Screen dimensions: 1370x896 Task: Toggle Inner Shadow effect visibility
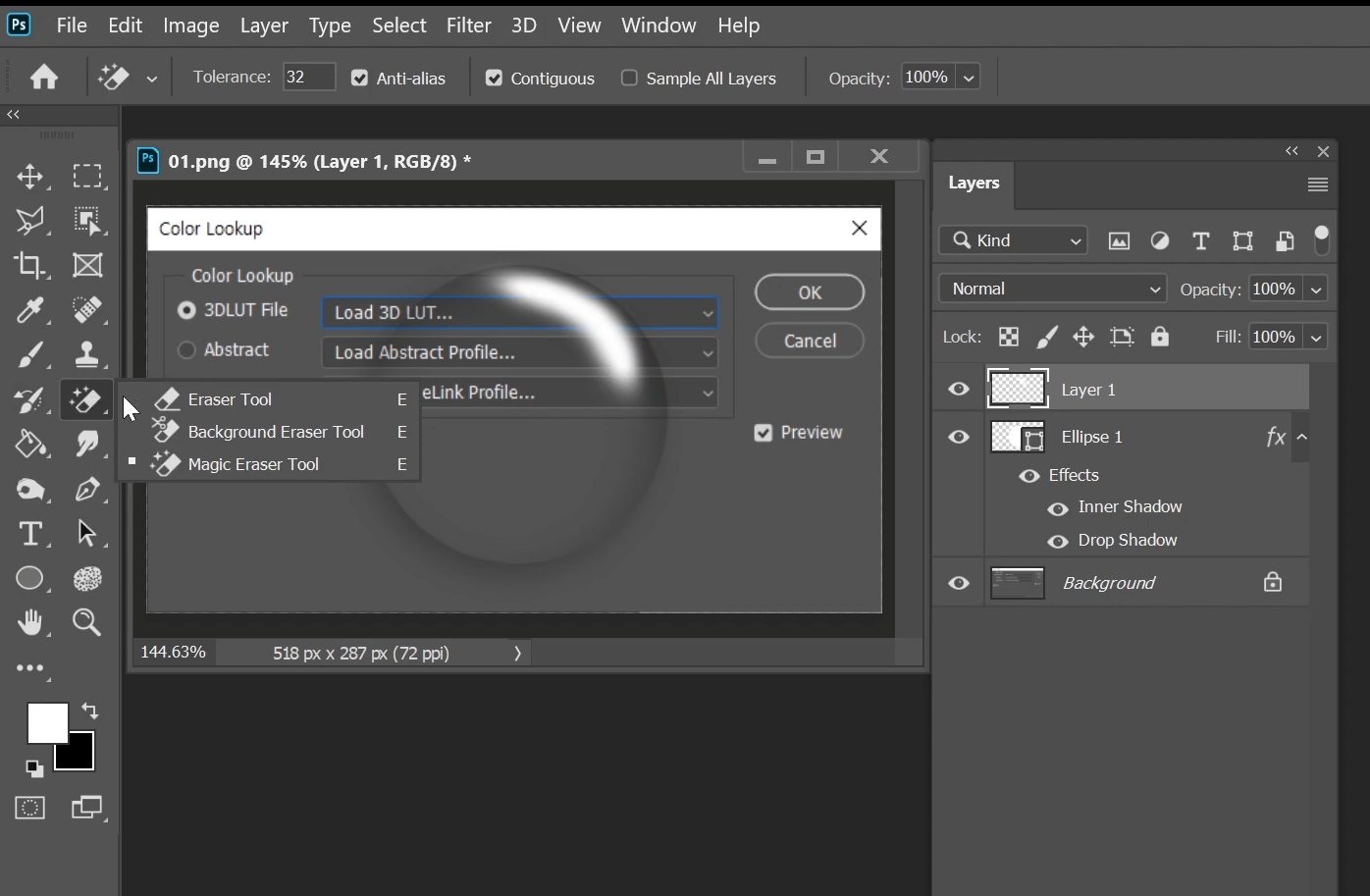tap(1058, 508)
